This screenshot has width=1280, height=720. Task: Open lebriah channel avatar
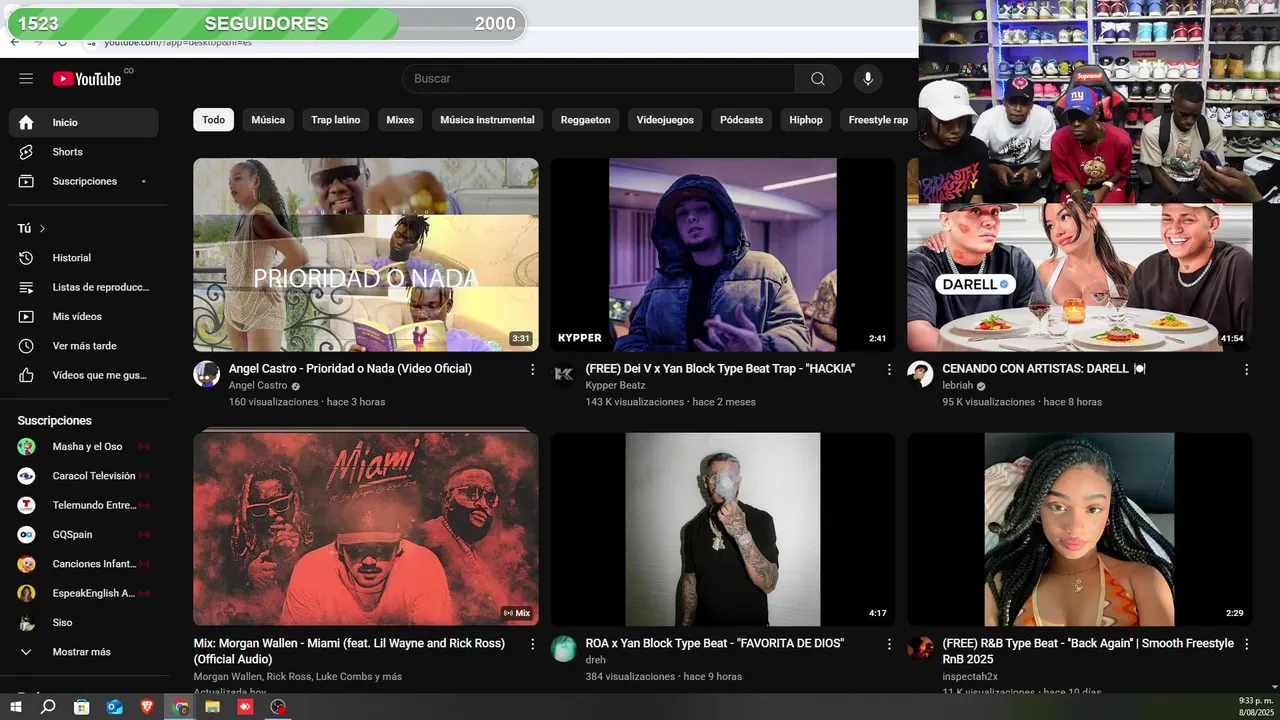(920, 374)
